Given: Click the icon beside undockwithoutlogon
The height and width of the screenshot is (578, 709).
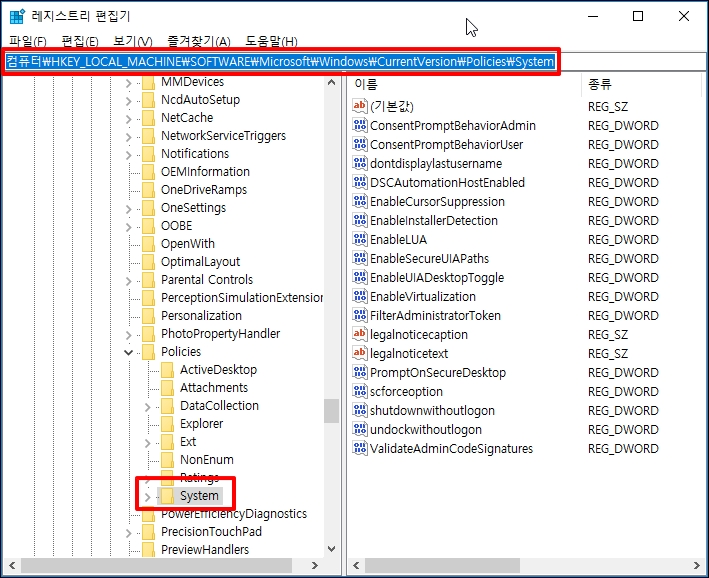Looking at the screenshot, I should click(x=360, y=429).
